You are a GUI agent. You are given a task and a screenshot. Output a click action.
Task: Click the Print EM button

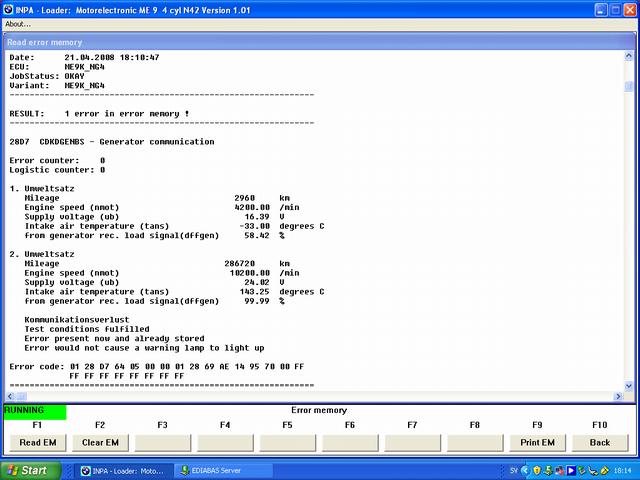[x=538, y=442]
